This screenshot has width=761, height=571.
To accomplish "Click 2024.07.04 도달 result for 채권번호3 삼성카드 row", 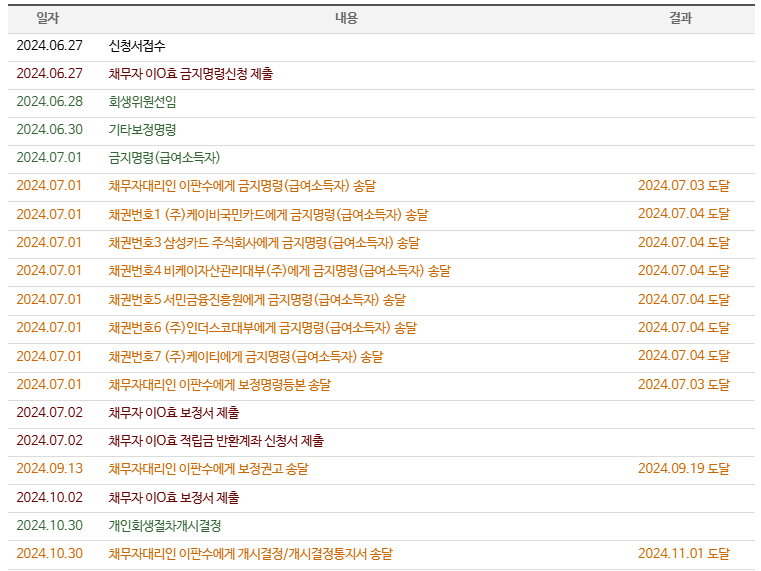I will (684, 243).
